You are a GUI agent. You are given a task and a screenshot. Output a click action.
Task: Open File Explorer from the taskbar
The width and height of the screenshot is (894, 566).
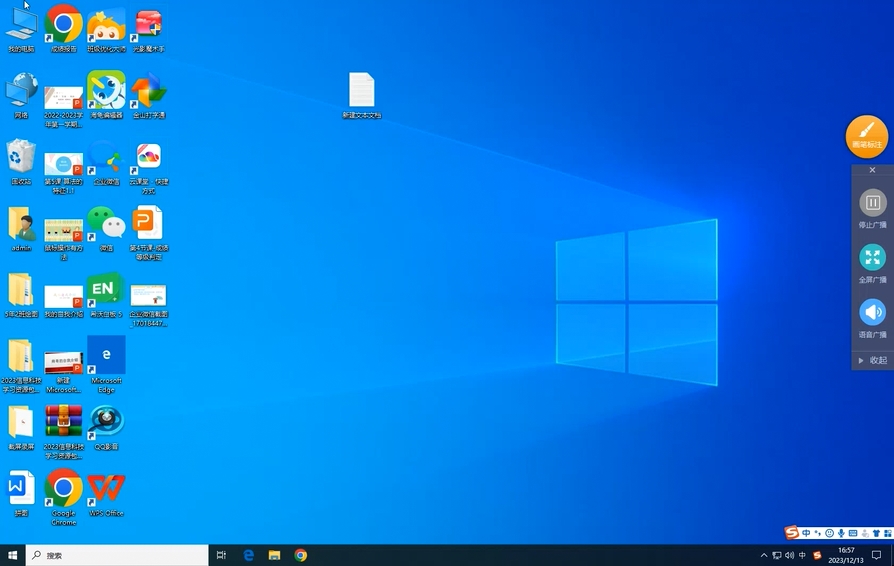[x=274, y=555]
